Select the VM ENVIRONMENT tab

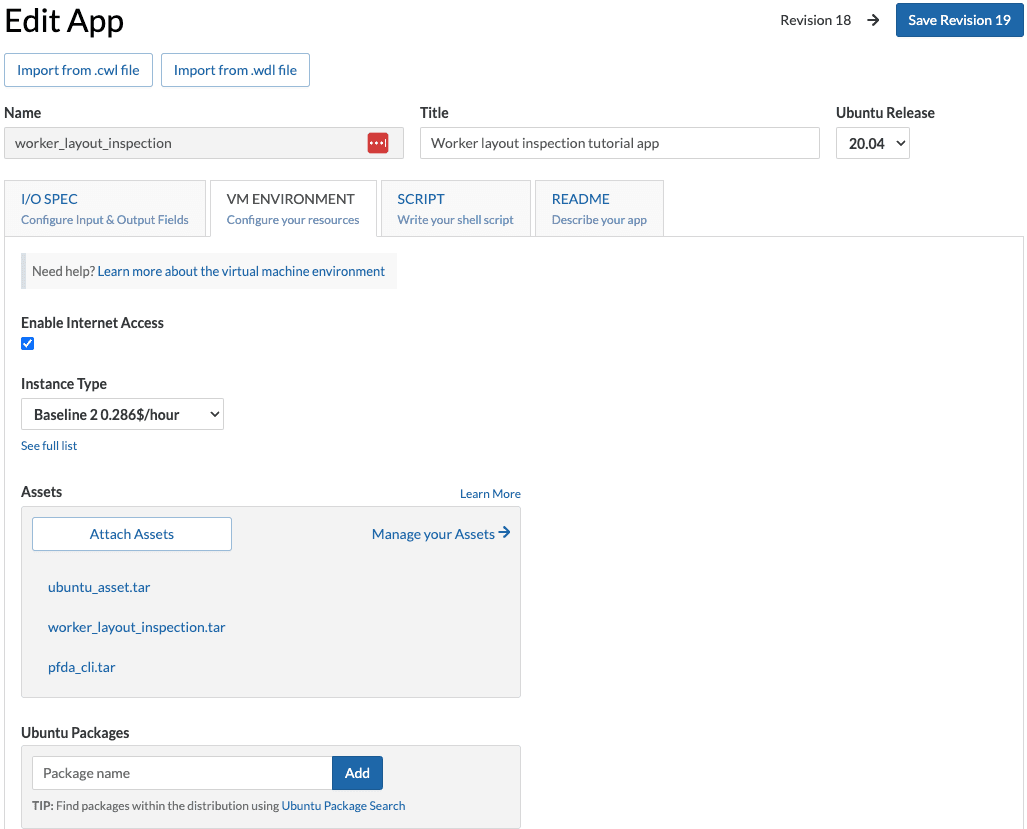(292, 208)
